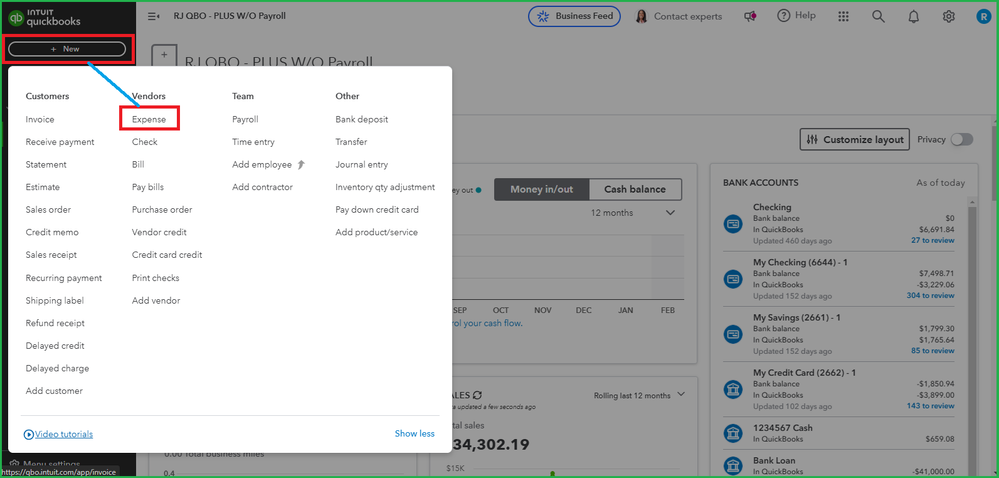The image size is (999, 478).
Task: Select Add contractor menu entry
Action: click(262, 187)
